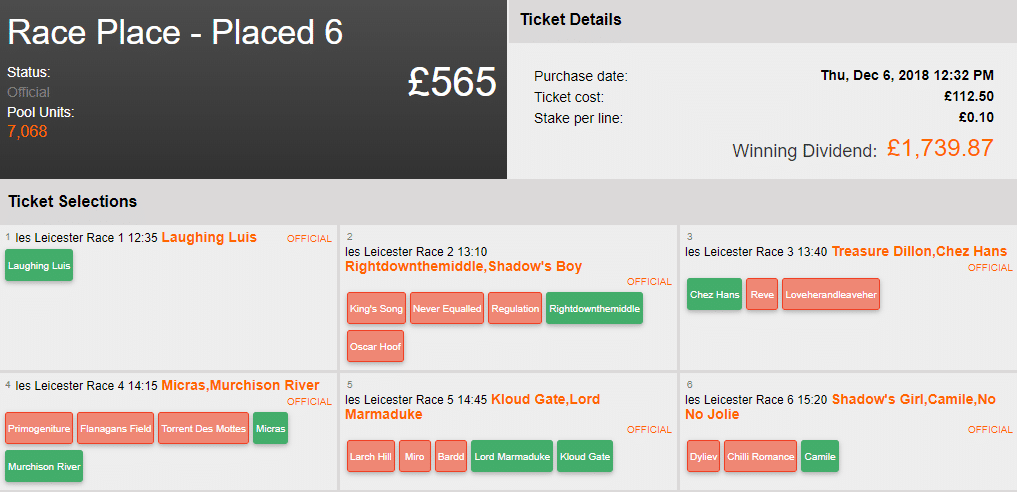Click the Chilli Romance chip

click(x=760, y=457)
